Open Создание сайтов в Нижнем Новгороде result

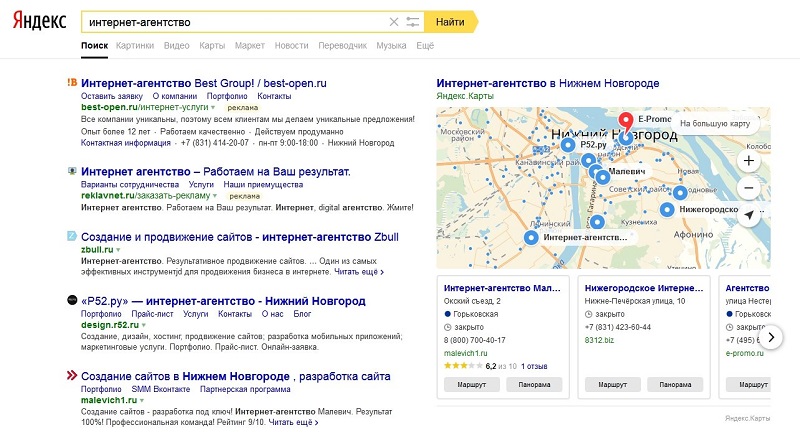(236, 376)
